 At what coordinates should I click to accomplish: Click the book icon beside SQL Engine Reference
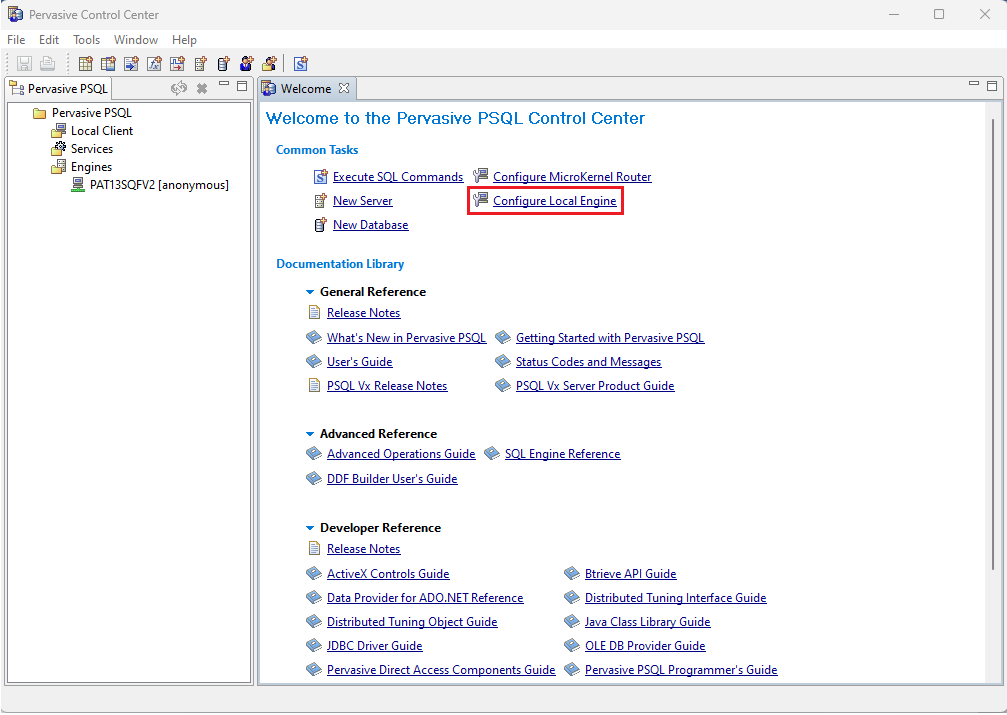(492, 454)
